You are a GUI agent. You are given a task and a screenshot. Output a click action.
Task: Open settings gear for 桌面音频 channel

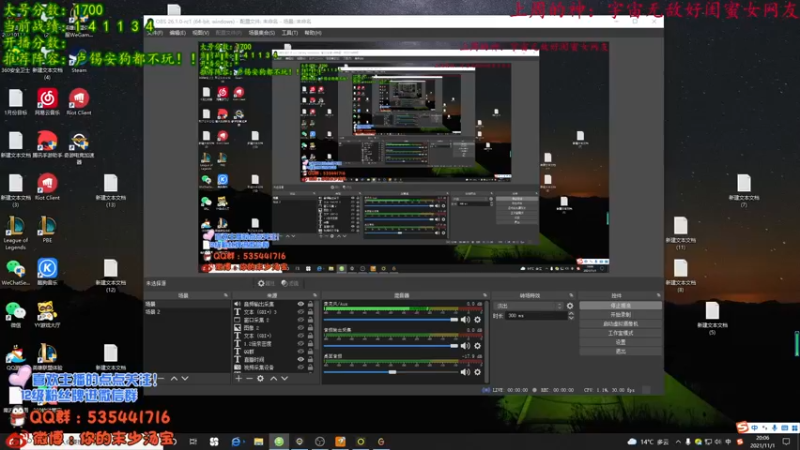coord(478,372)
